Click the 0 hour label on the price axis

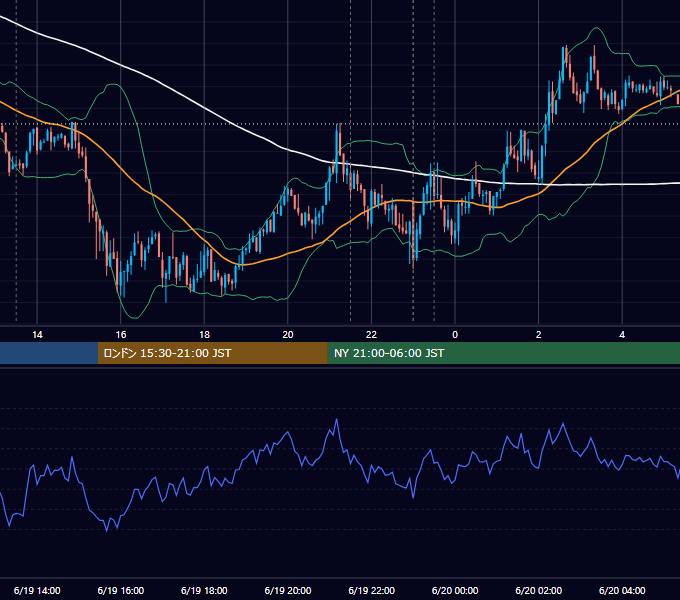455,335
